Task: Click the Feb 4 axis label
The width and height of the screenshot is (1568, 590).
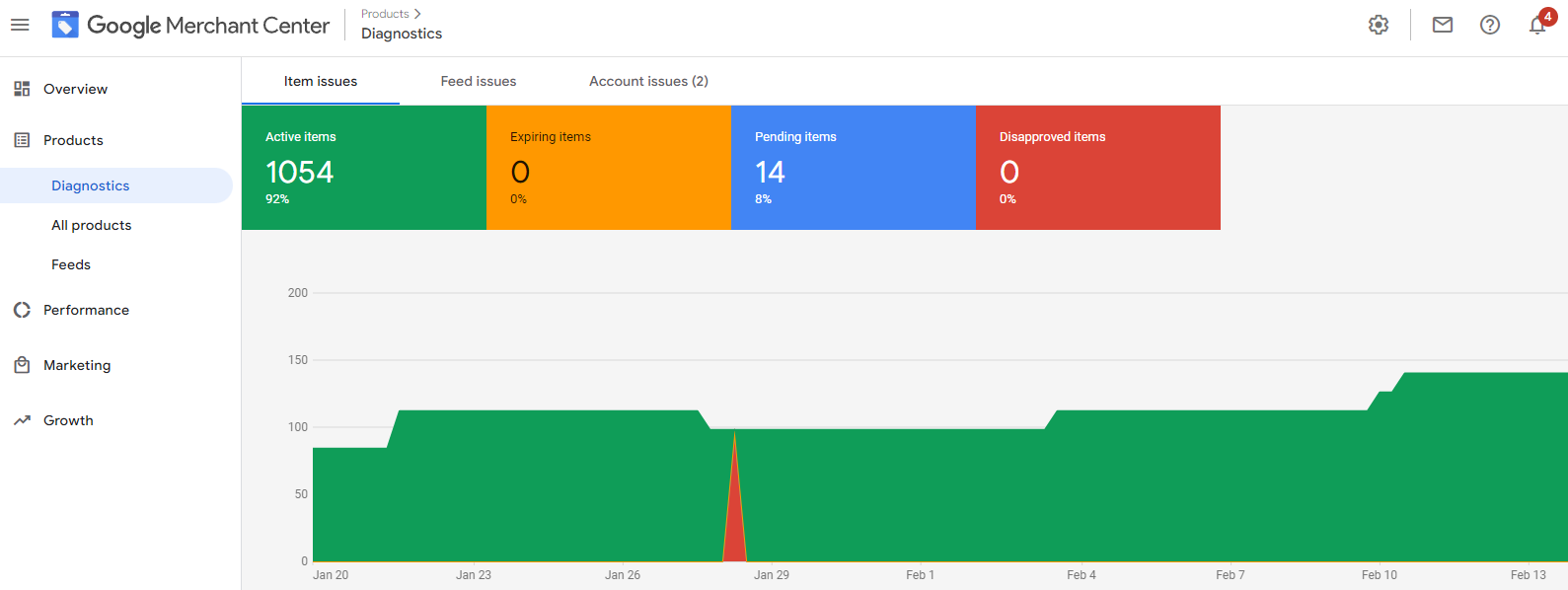Action: click(x=1082, y=575)
